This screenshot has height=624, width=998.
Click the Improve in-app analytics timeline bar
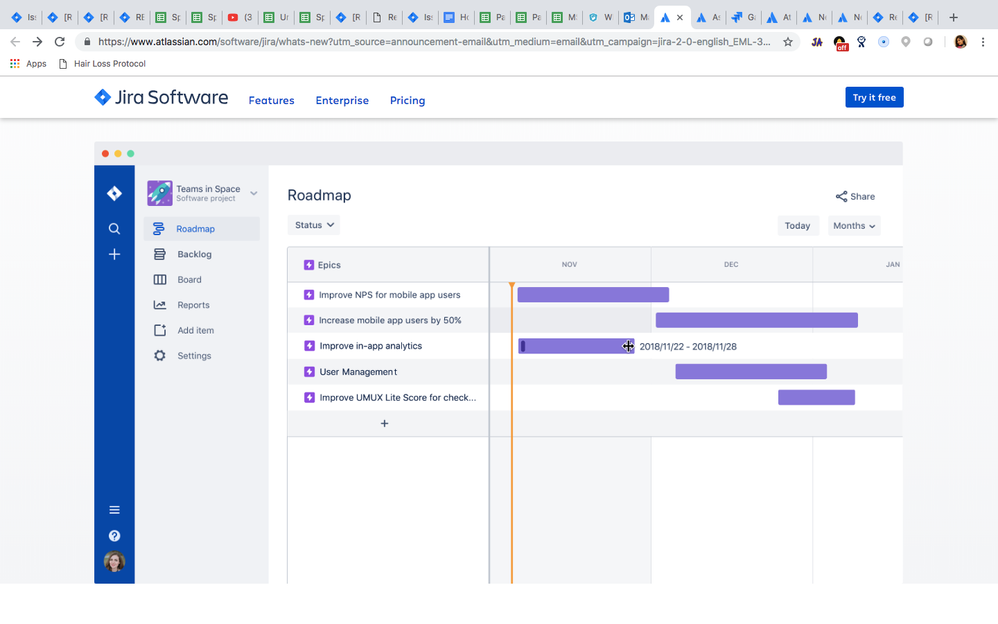pyautogui.click(x=576, y=346)
